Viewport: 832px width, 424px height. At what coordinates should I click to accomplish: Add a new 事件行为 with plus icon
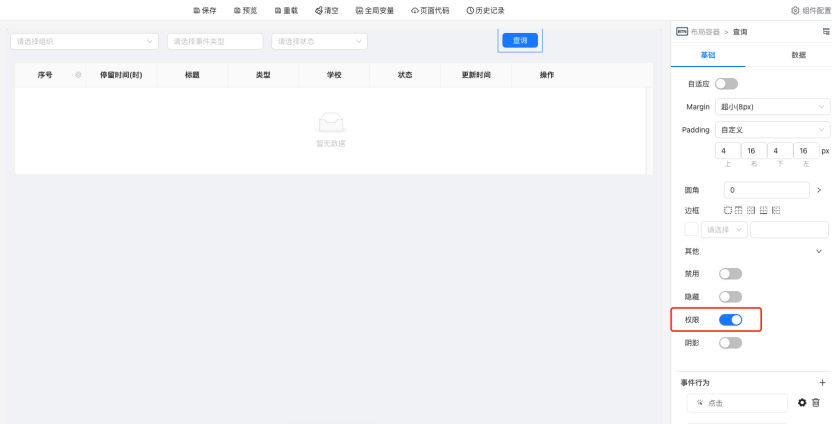pos(822,383)
